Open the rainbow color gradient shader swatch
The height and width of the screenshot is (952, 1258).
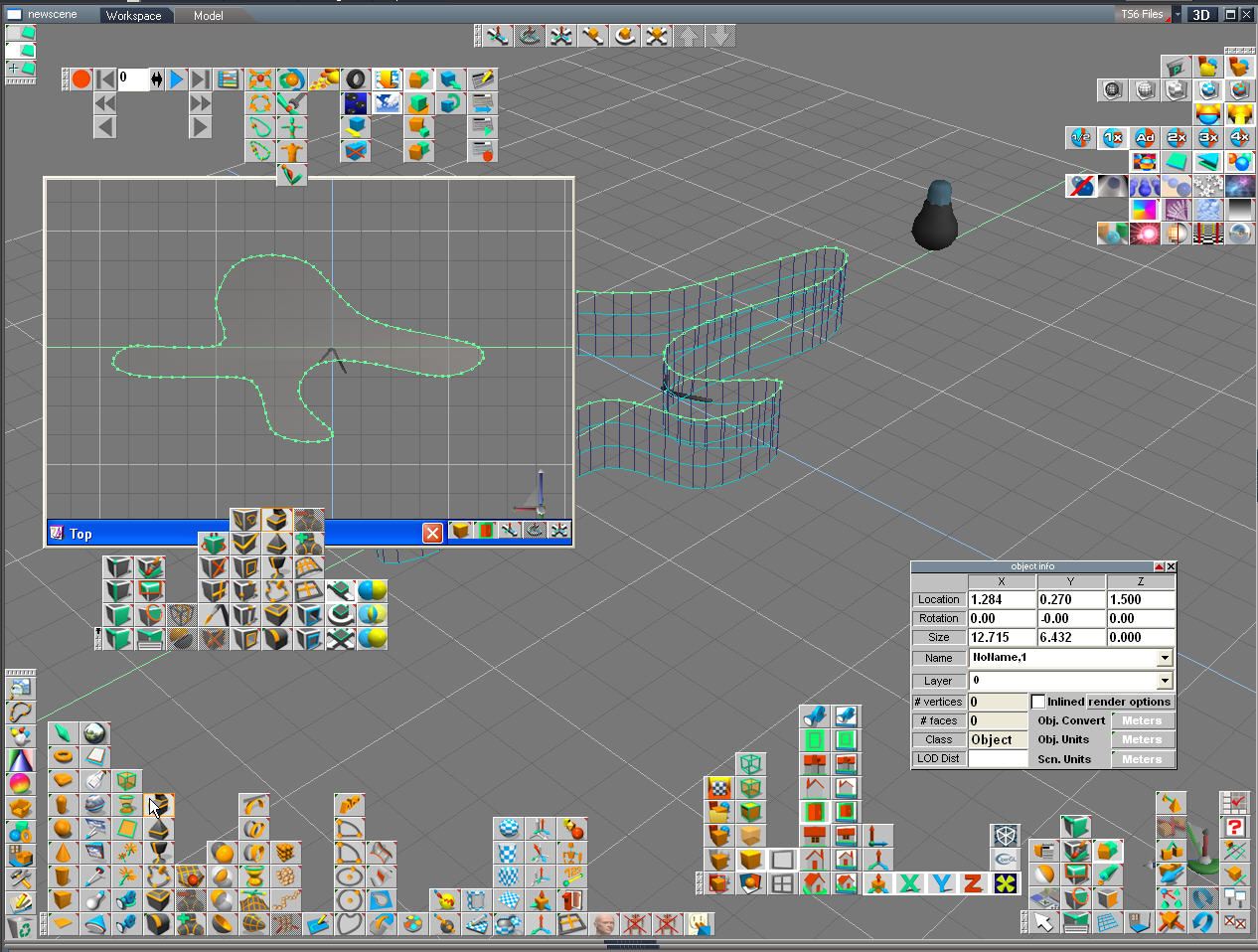pyautogui.click(x=1145, y=210)
